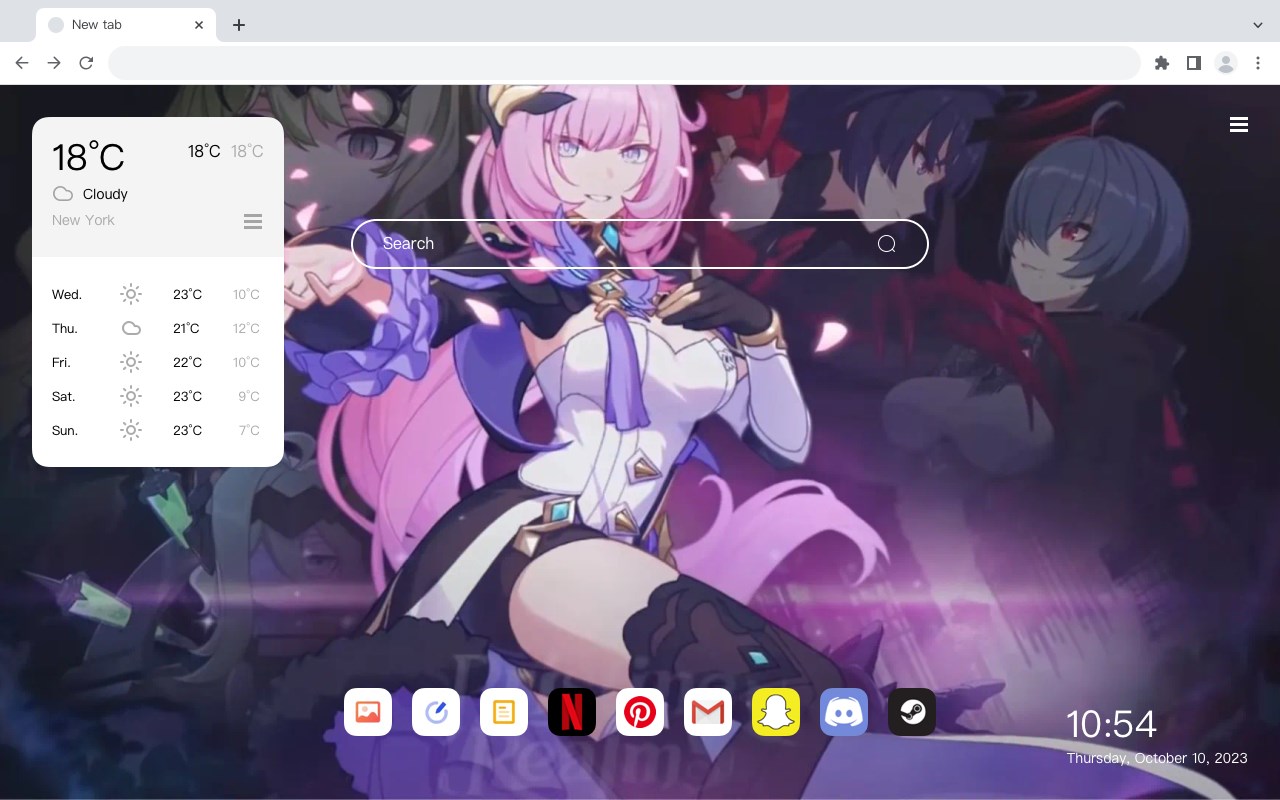1280x800 pixels.
Task: Click the Cloudy condition text
Action: (105, 194)
